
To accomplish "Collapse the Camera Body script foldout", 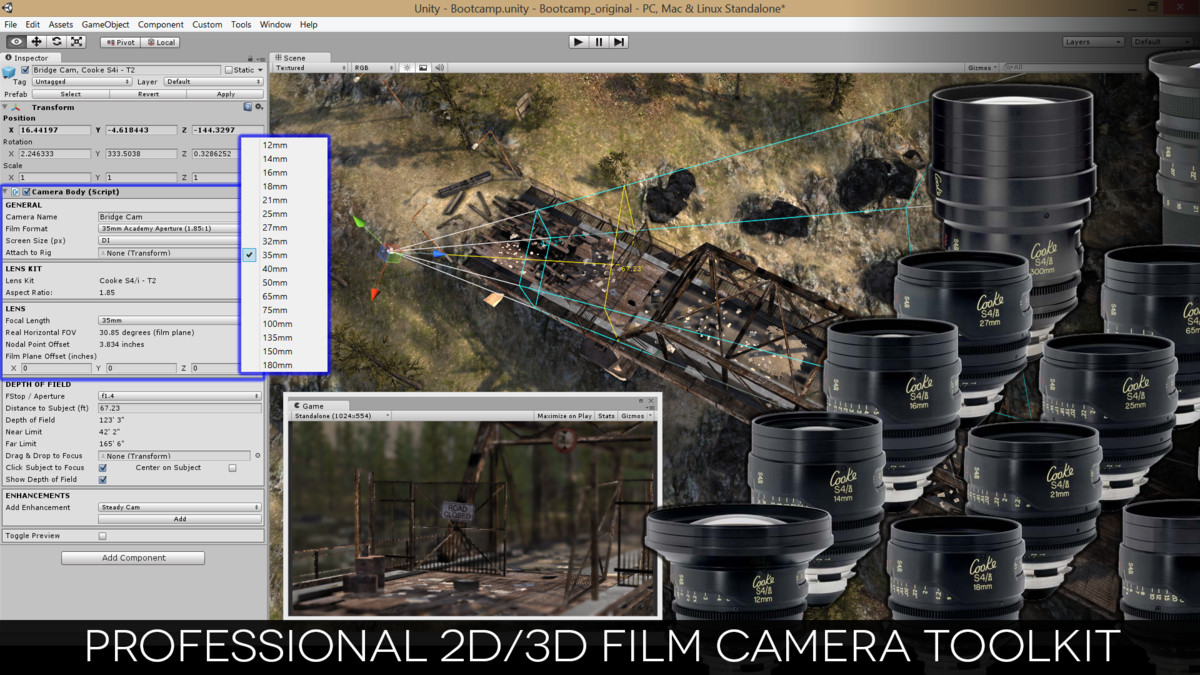I will coord(6,192).
